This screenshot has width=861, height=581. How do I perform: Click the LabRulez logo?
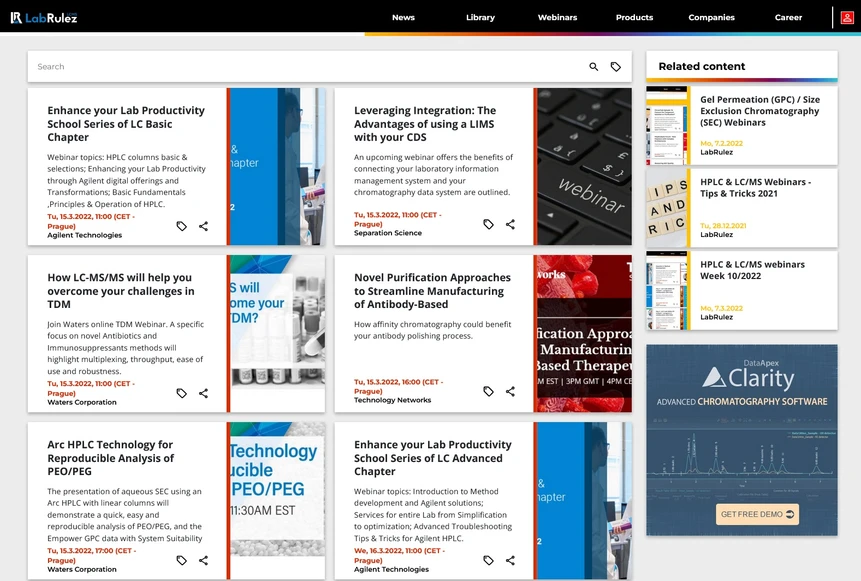(x=43, y=18)
